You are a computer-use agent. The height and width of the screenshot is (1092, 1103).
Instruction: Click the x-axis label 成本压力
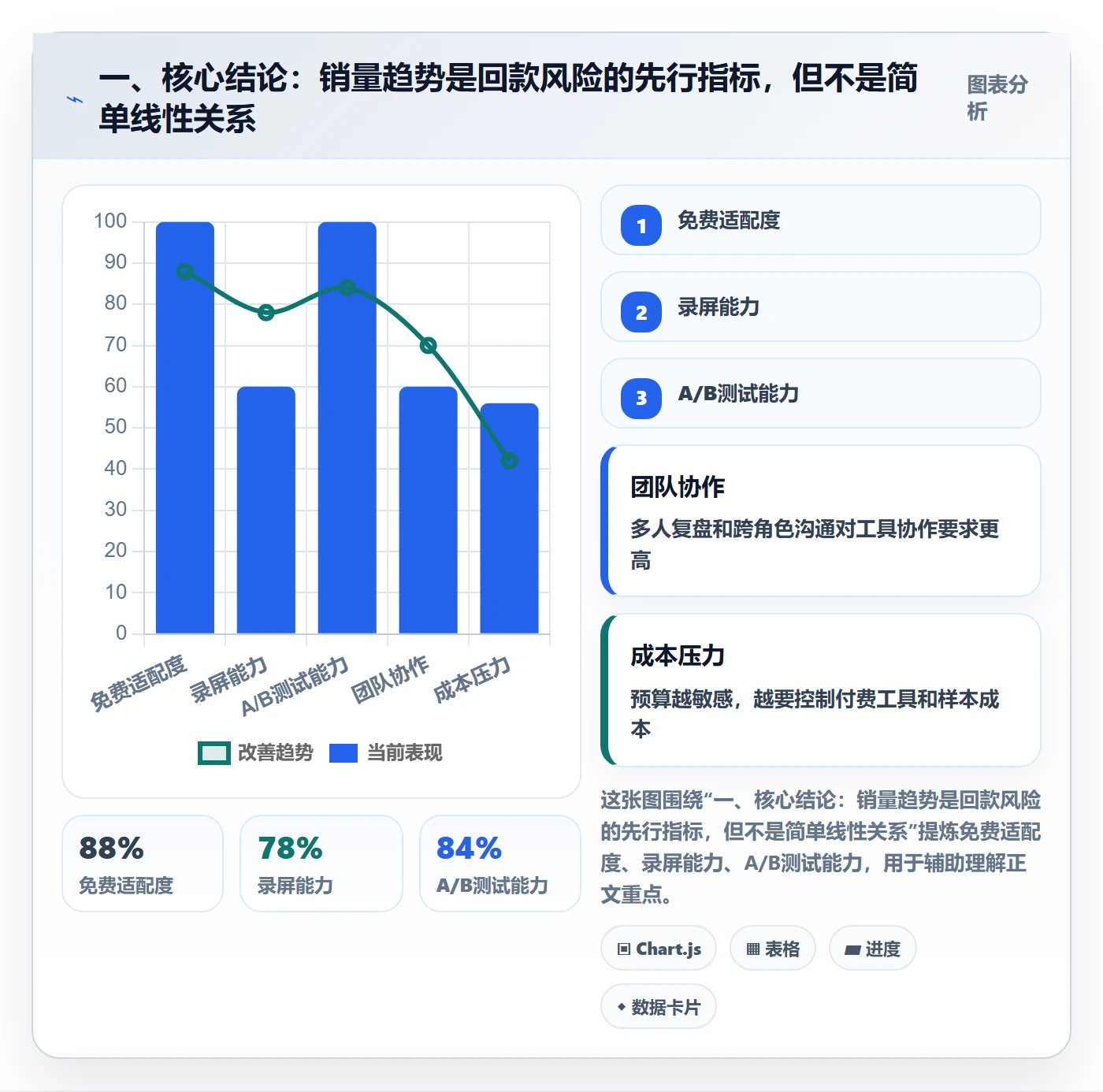pyautogui.click(x=473, y=679)
